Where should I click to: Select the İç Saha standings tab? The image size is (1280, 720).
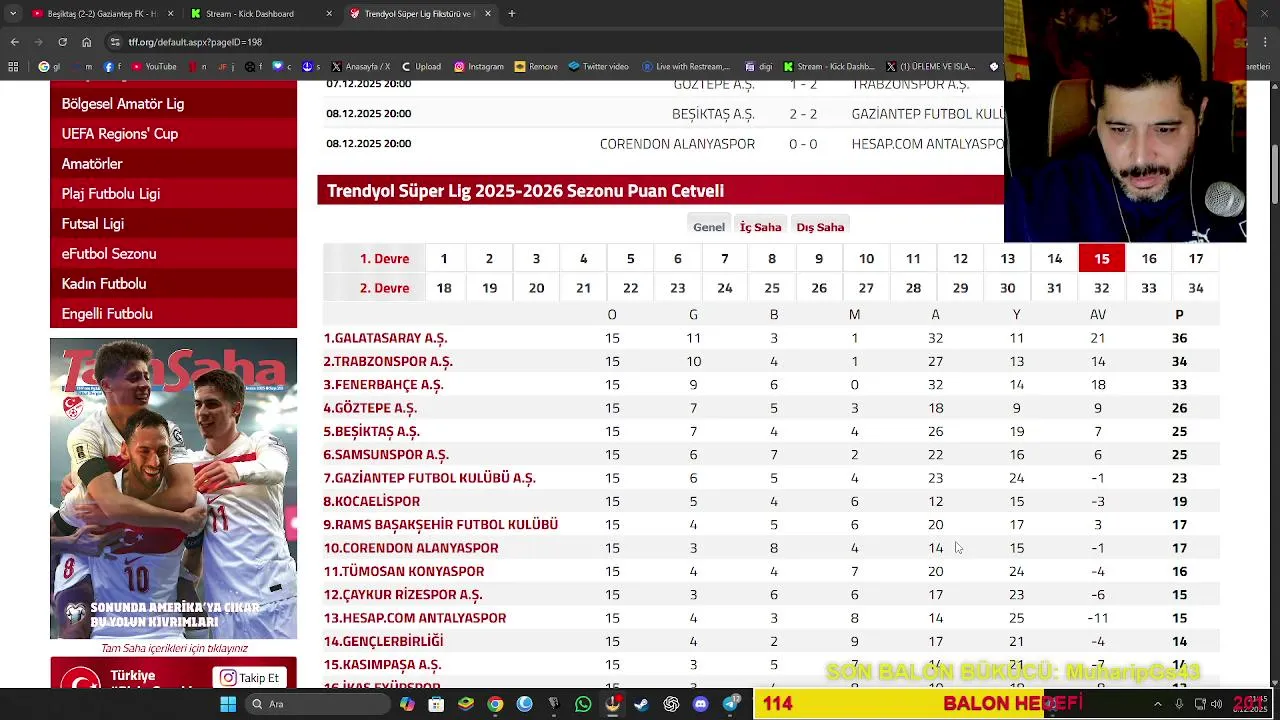(760, 227)
